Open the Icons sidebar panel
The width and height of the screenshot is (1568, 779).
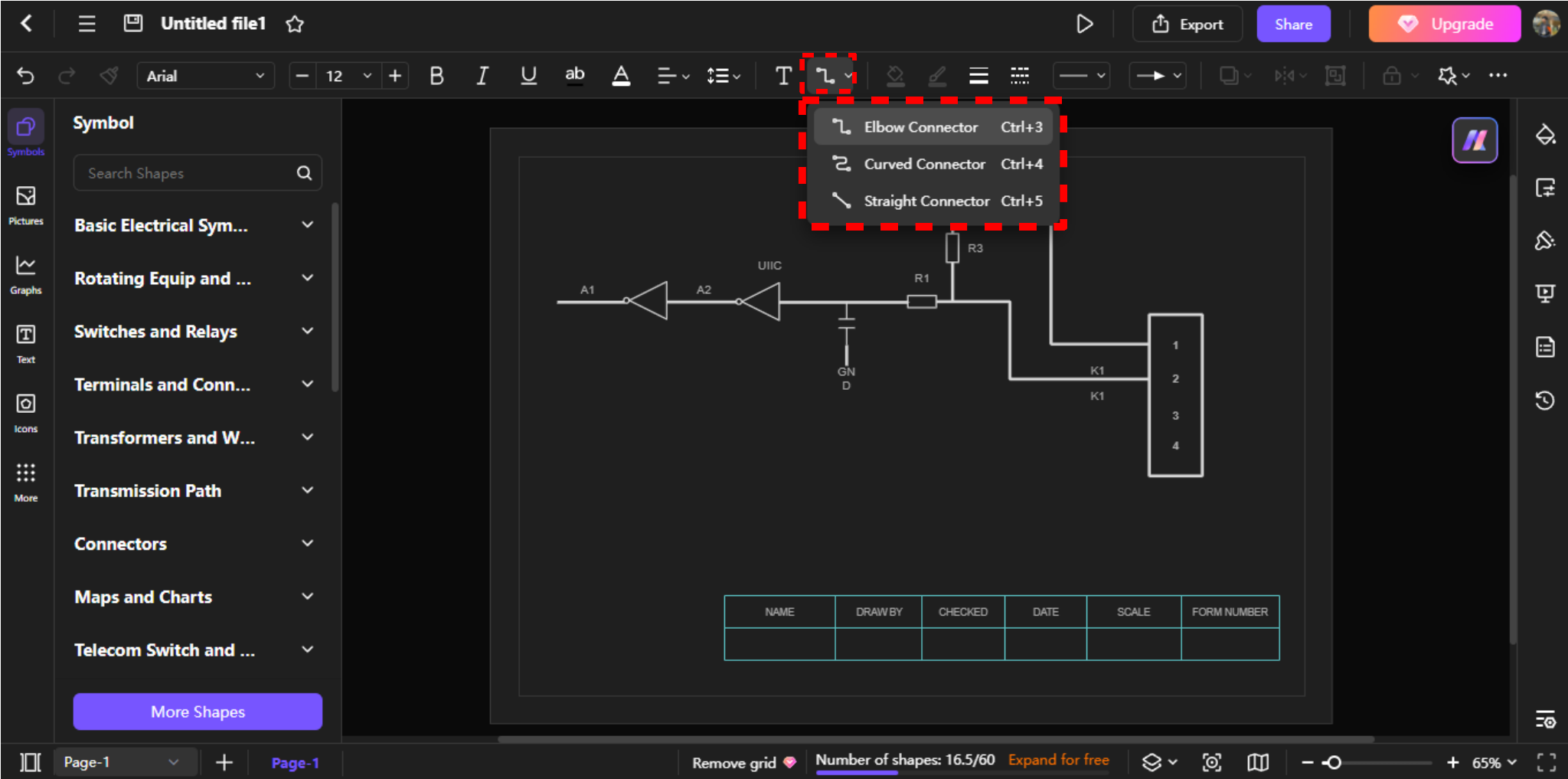(26, 412)
